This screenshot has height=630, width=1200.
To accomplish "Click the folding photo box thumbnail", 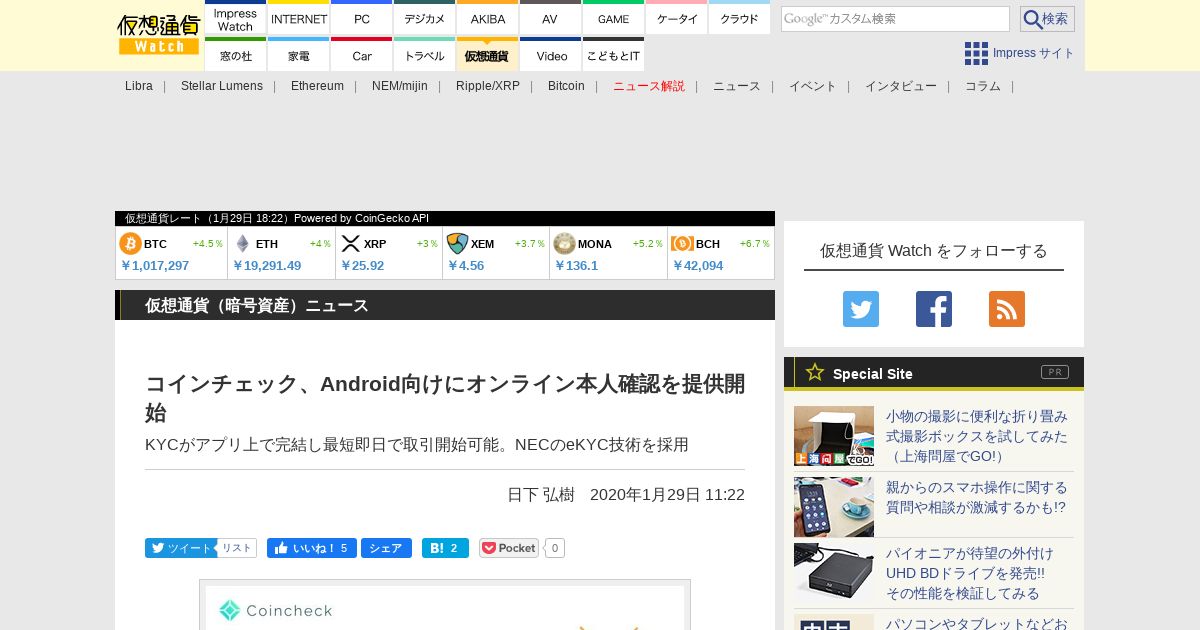I will (x=834, y=436).
